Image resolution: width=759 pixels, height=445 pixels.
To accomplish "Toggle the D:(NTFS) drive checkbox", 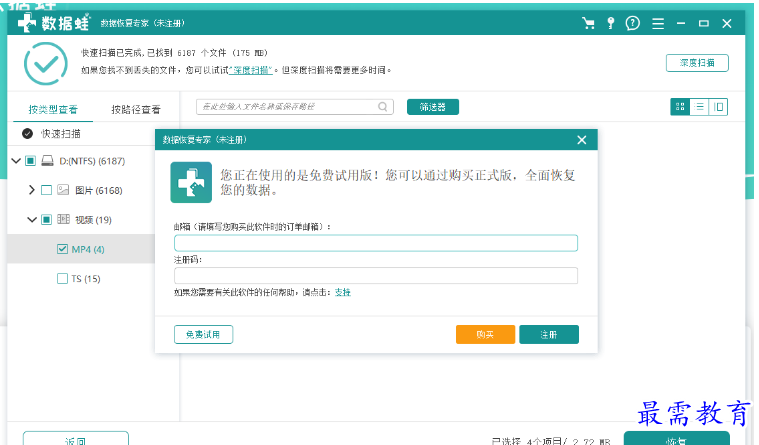I will tap(30, 161).
